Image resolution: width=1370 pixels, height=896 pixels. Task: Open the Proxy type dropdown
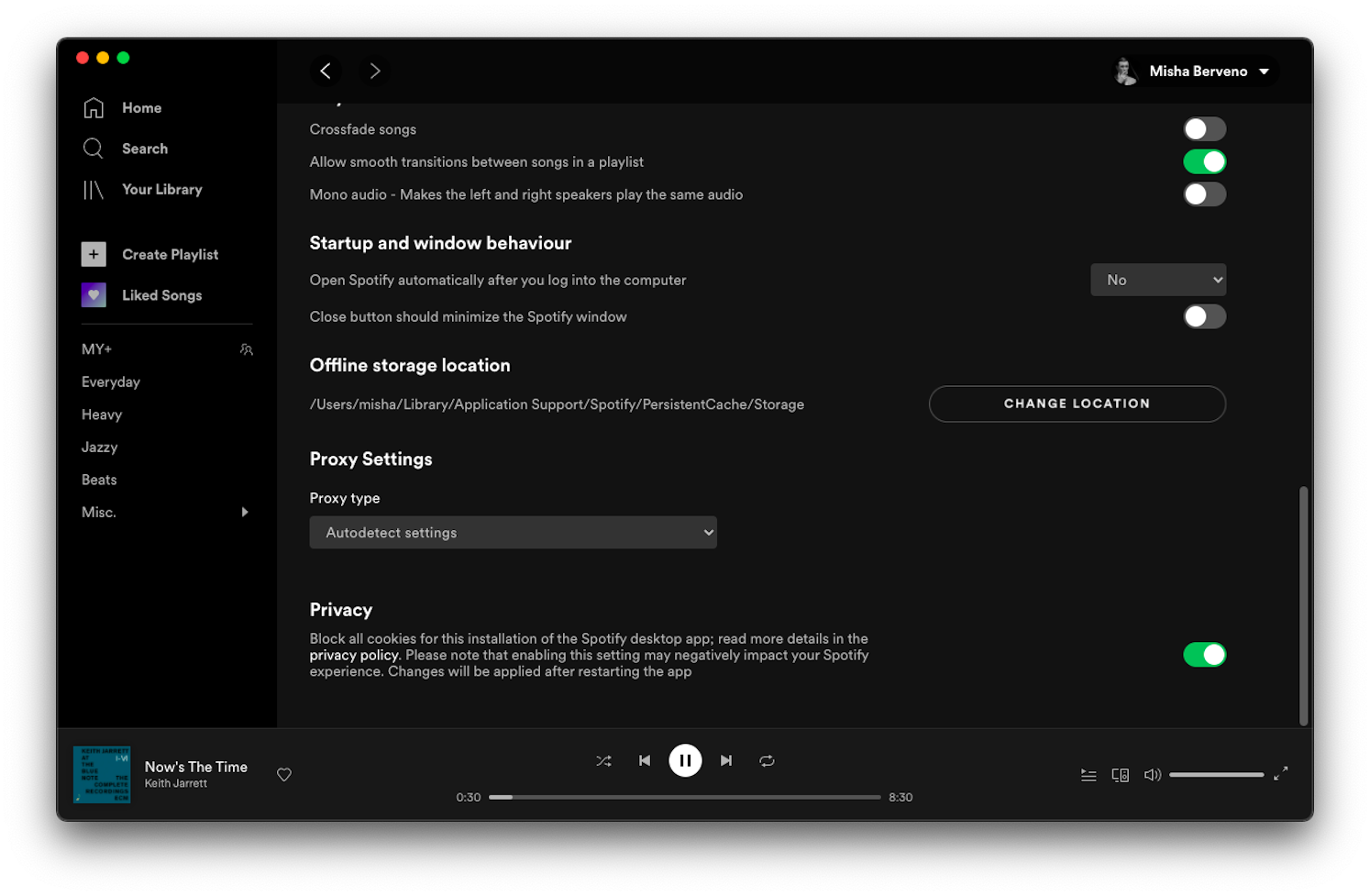click(513, 533)
